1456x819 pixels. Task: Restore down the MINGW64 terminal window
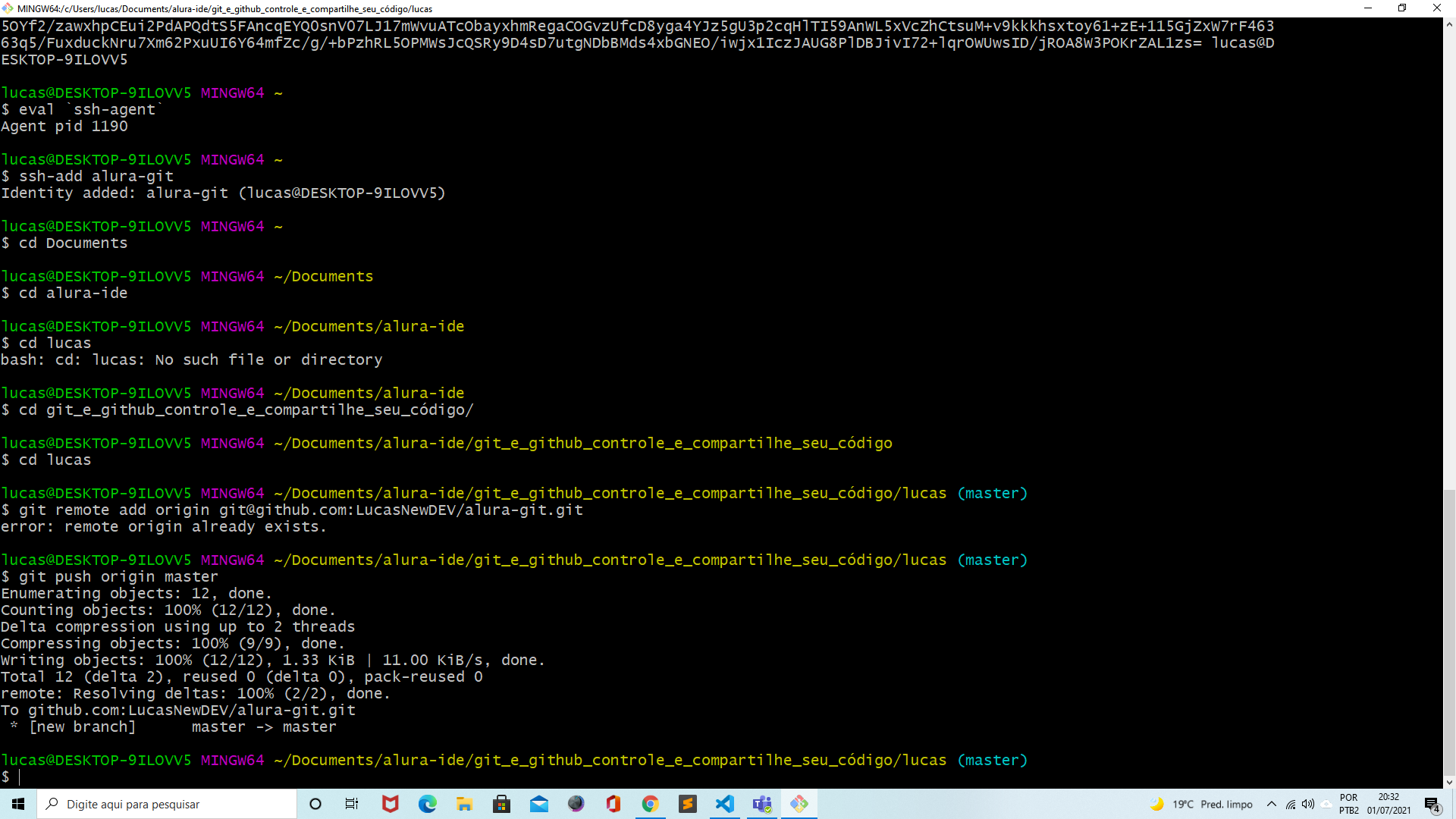[1402, 8]
